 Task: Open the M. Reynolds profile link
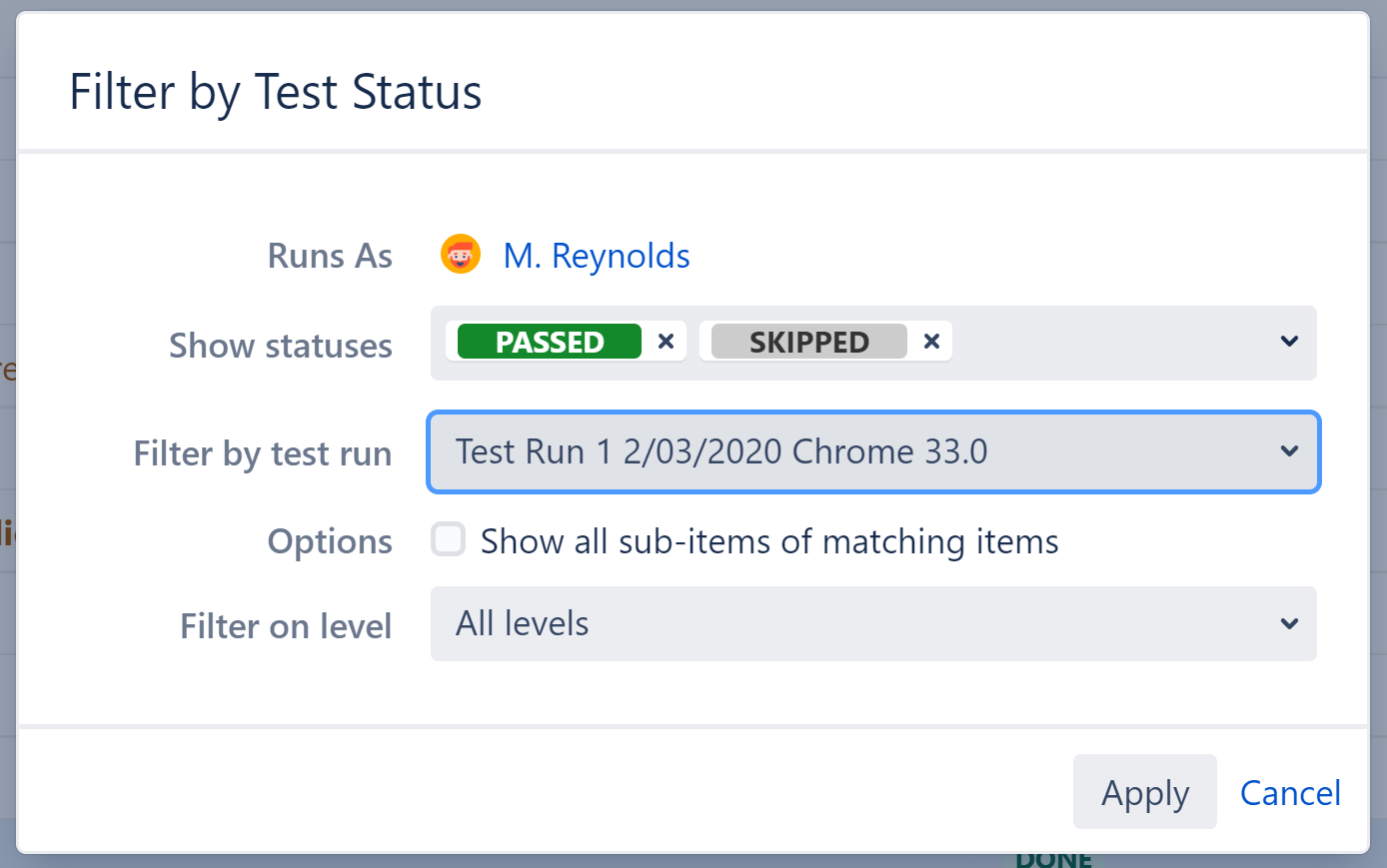point(597,255)
